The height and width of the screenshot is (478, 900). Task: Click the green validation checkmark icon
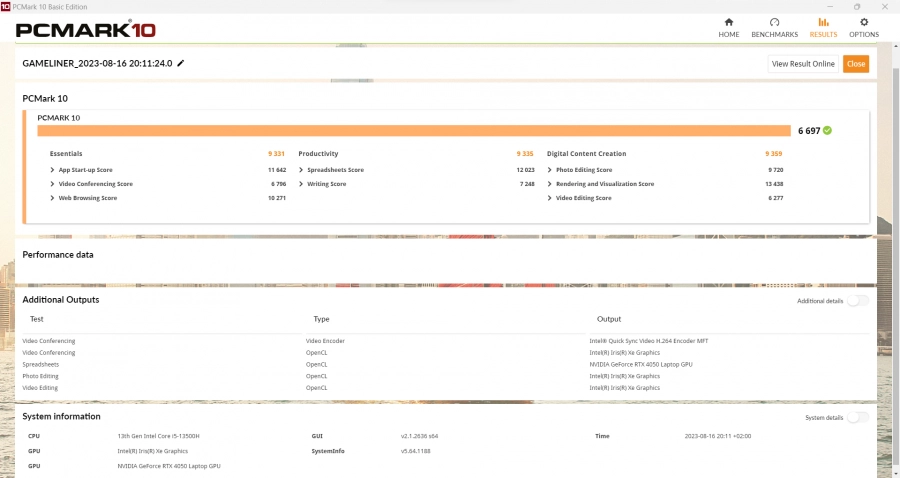click(827, 130)
